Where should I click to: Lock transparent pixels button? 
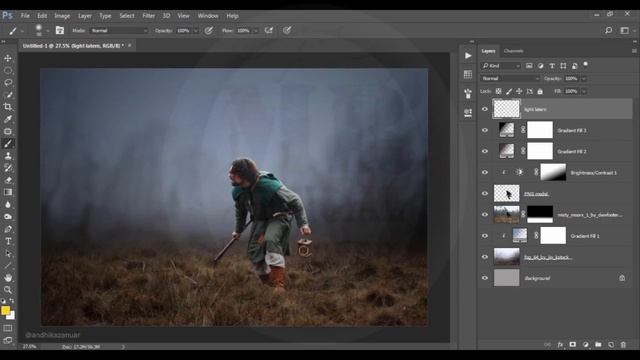(x=498, y=91)
